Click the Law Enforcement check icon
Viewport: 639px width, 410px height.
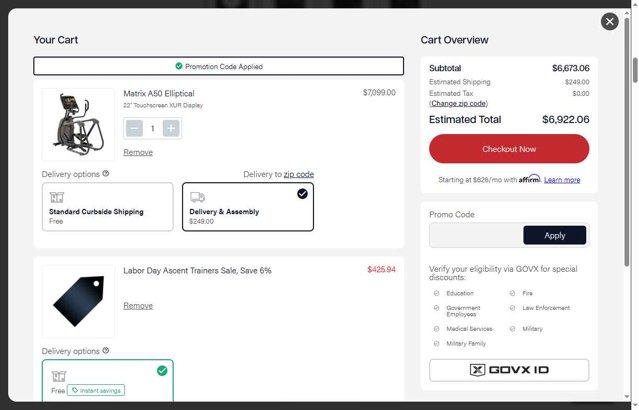click(512, 308)
